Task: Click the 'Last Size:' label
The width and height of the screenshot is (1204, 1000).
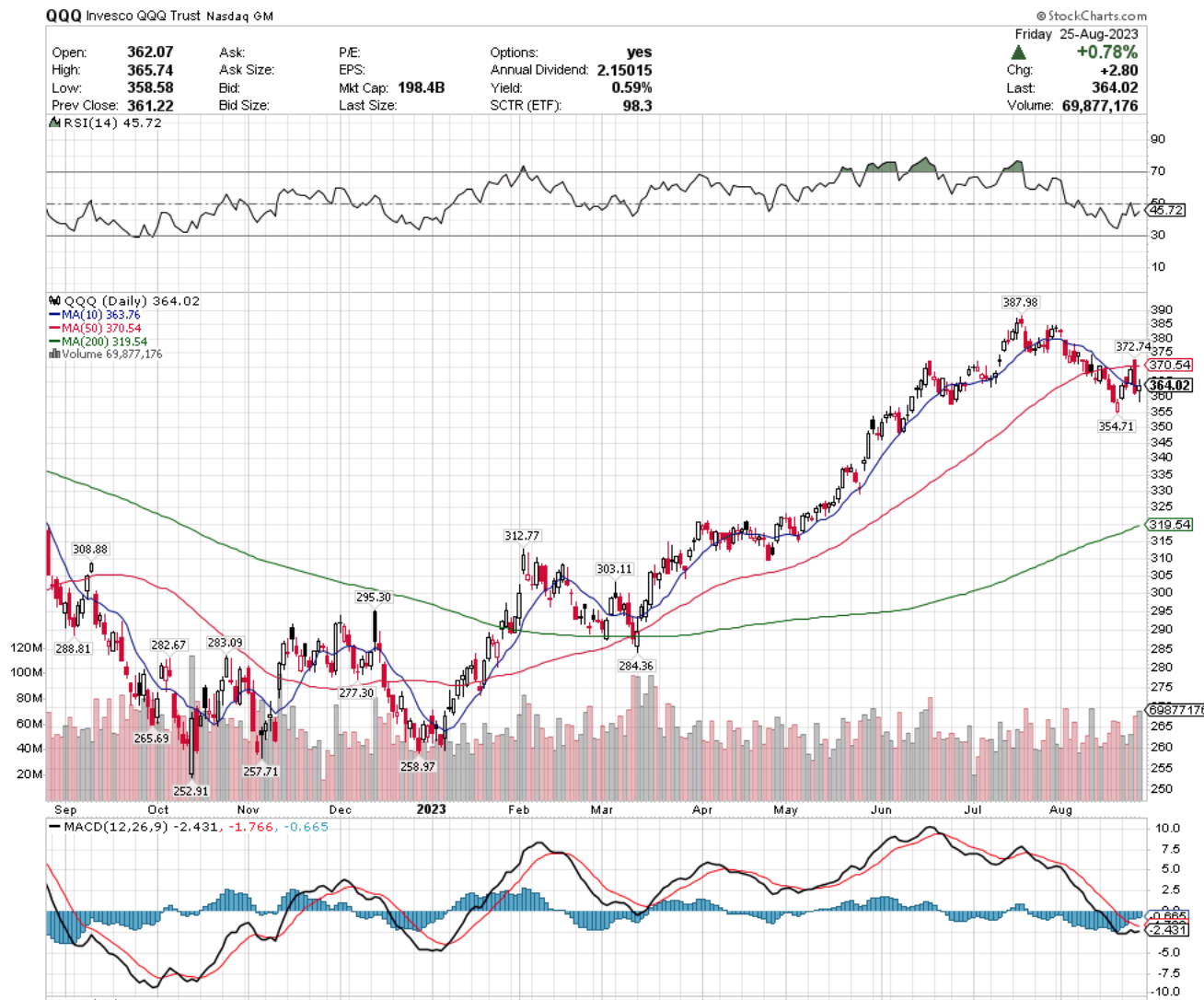Action: pos(368,106)
